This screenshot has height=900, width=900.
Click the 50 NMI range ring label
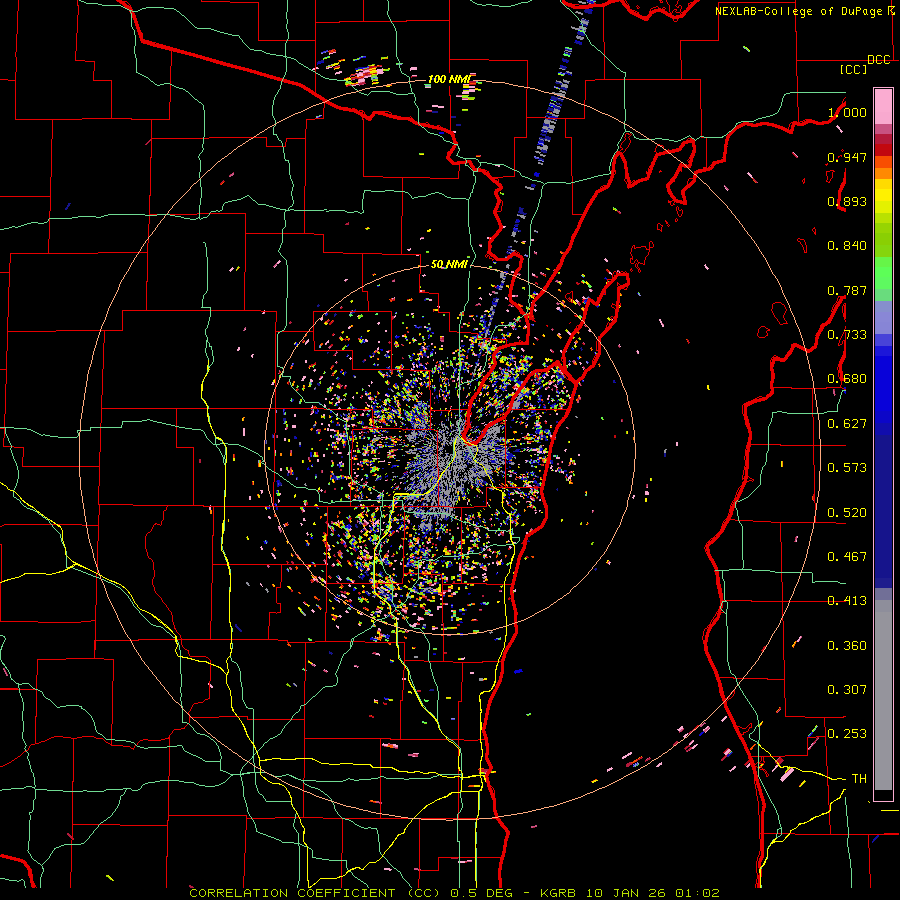coord(449,264)
